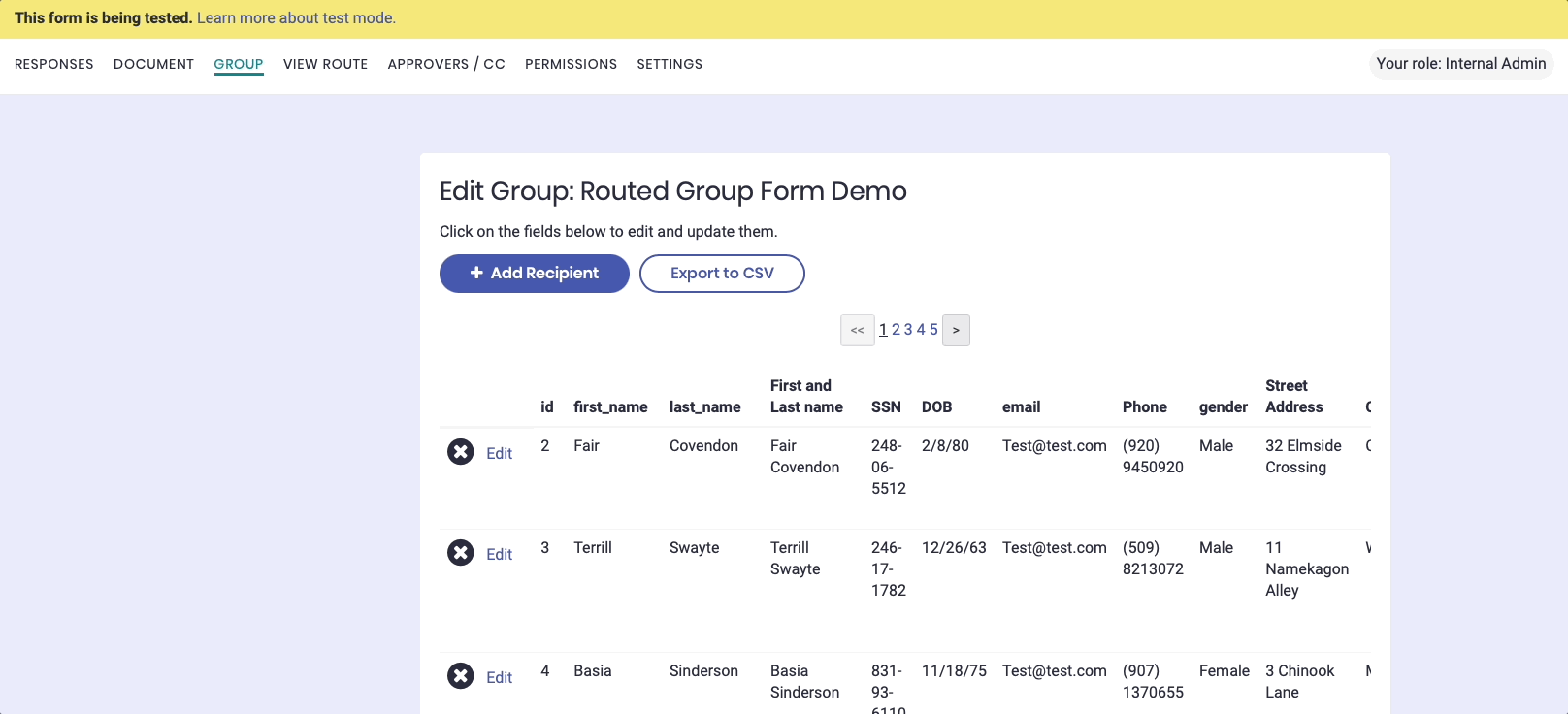1568x714 pixels.
Task: Jump to page 3 of recipients
Action: pyautogui.click(x=908, y=330)
